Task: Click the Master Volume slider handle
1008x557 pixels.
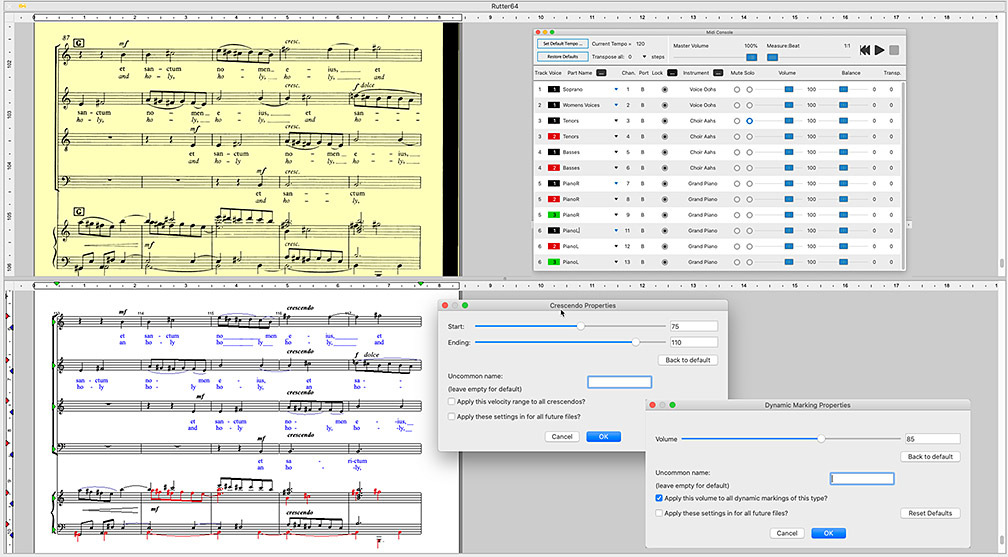Action: (x=752, y=57)
